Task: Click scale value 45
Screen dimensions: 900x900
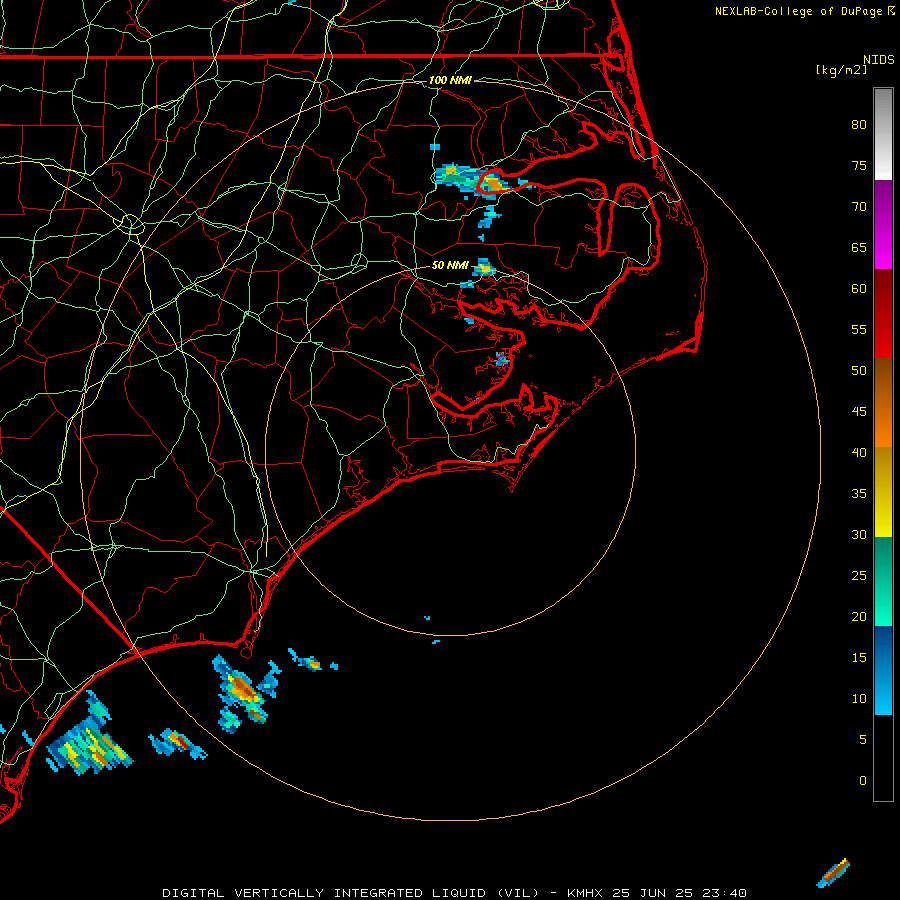Action: [859, 412]
